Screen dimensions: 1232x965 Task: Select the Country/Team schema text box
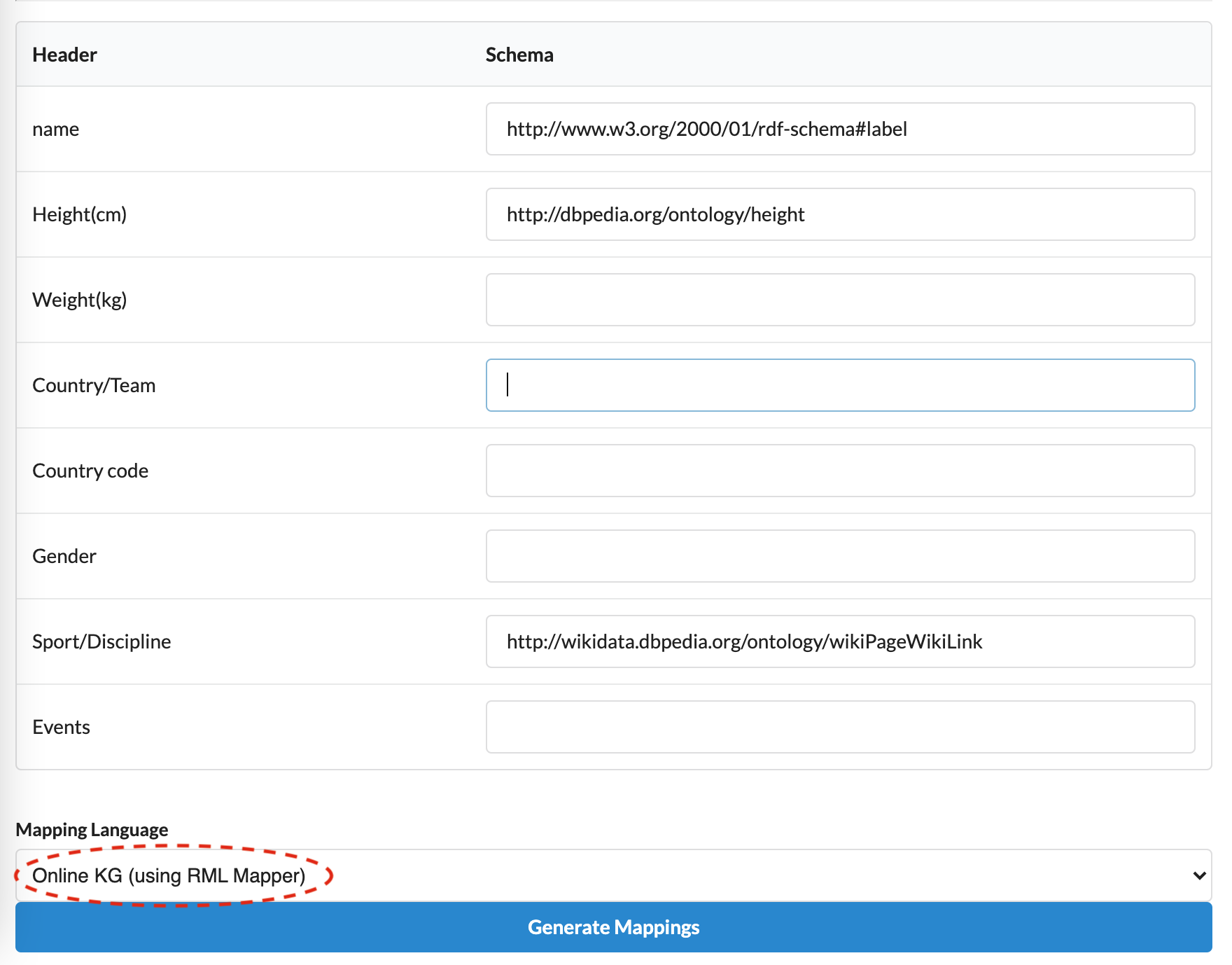pos(840,385)
